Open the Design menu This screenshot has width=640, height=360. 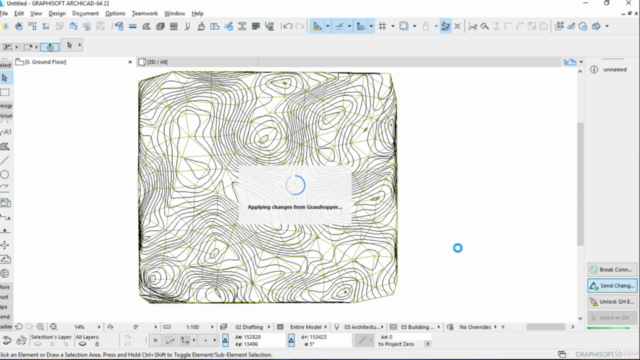tap(57, 13)
